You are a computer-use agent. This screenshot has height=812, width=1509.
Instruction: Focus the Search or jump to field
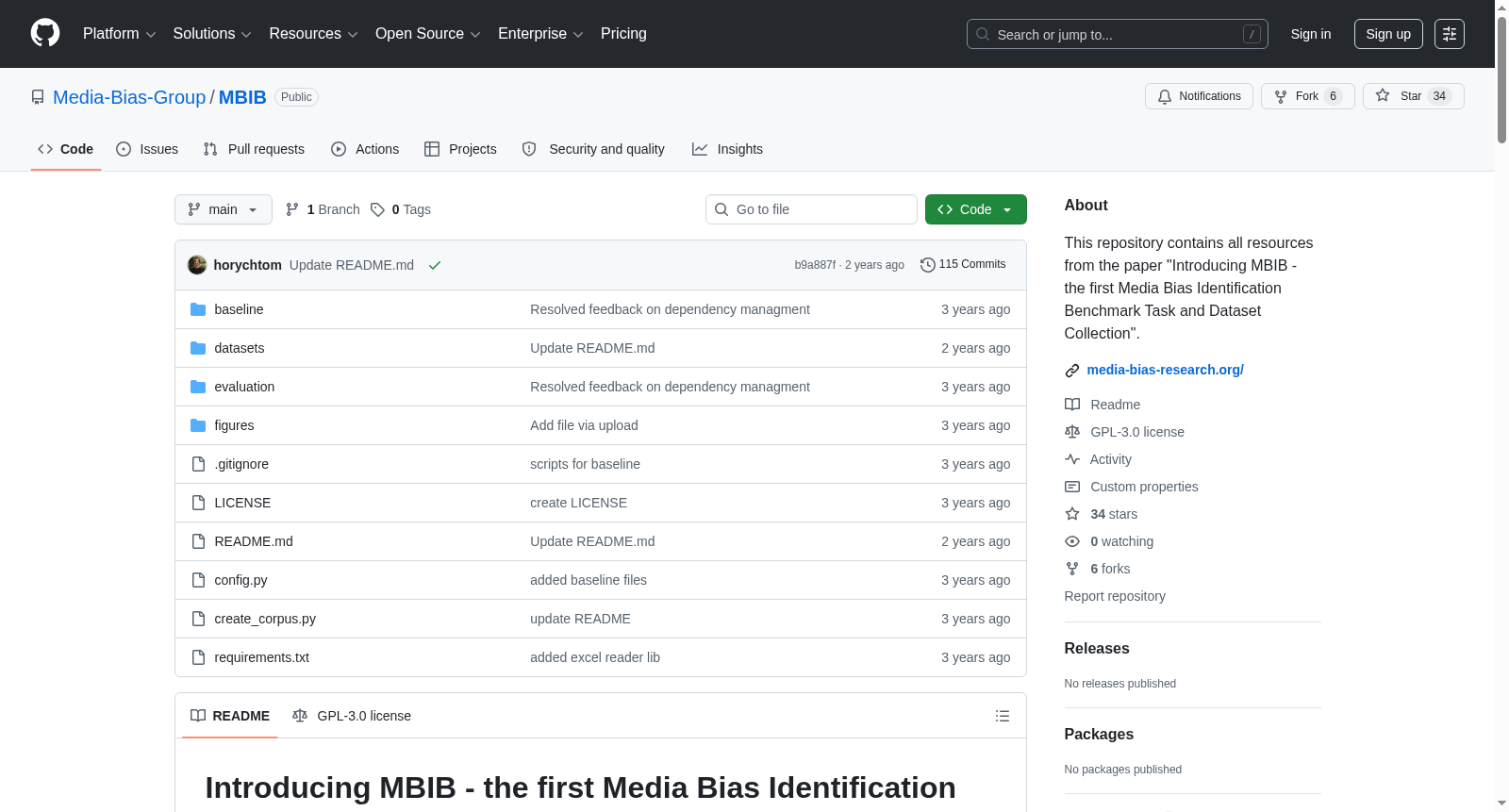[x=1118, y=34]
